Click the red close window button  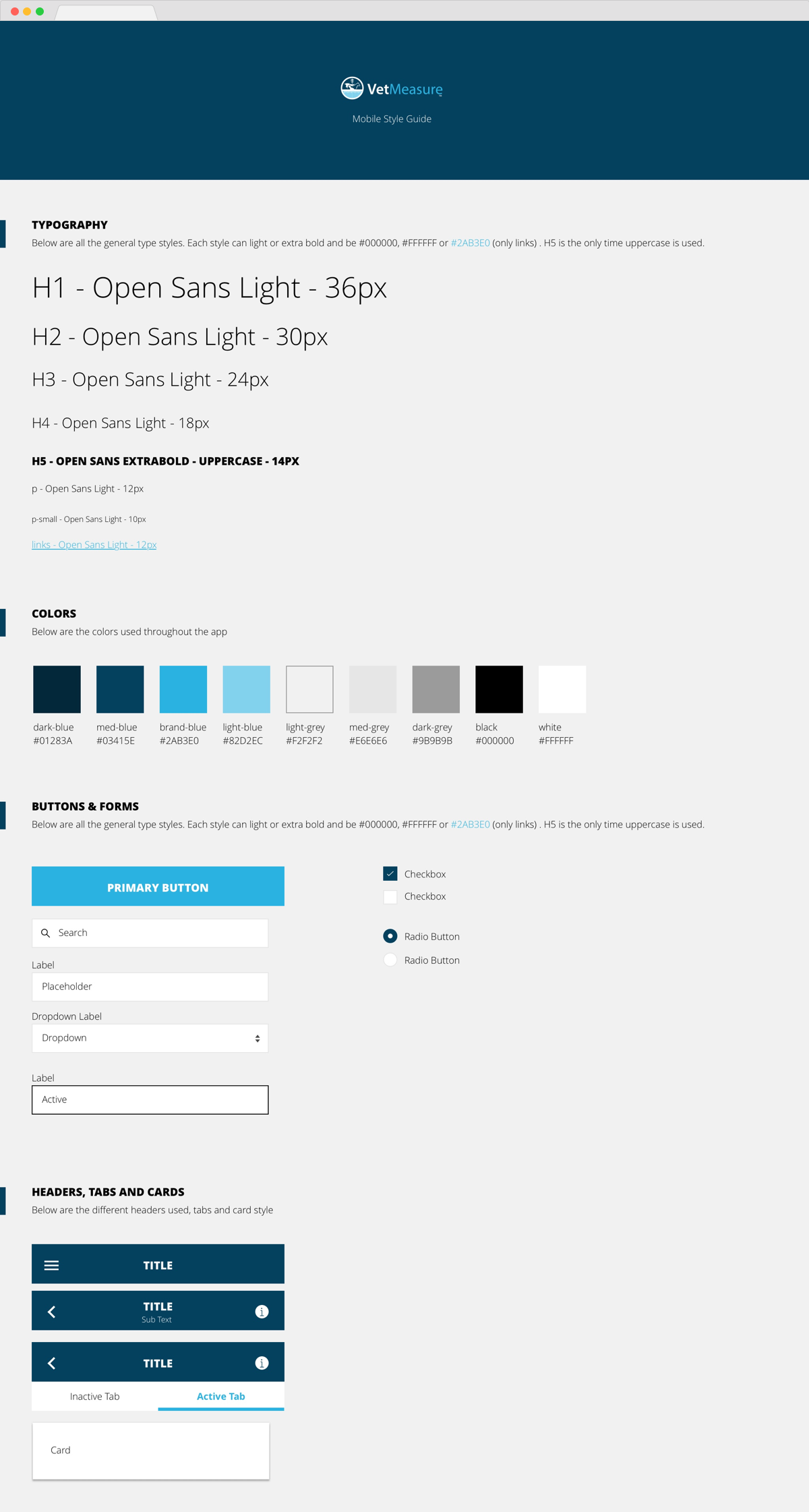15,11
